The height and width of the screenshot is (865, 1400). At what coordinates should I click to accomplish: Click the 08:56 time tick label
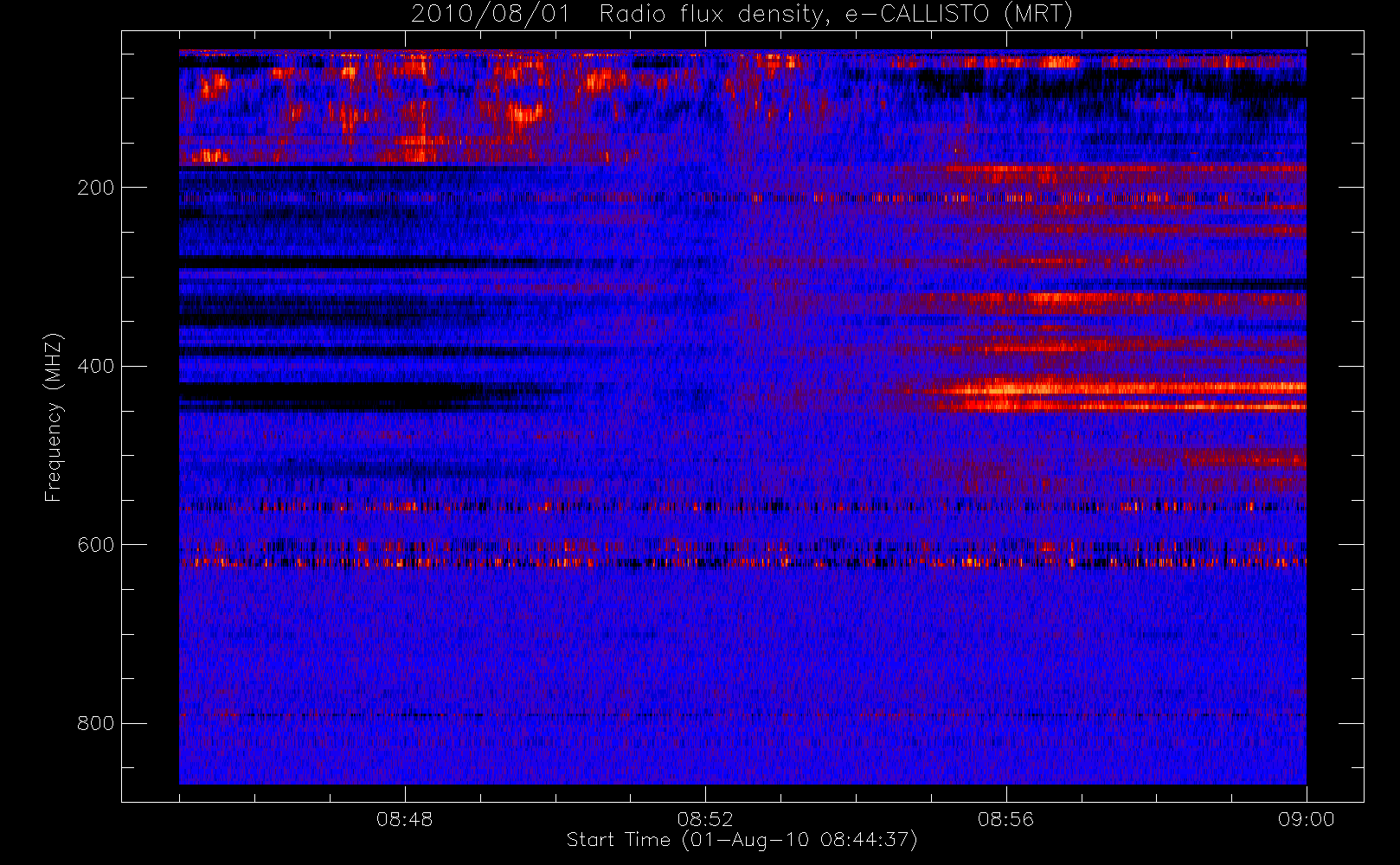pyautogui.click(x=1005, y=819)
